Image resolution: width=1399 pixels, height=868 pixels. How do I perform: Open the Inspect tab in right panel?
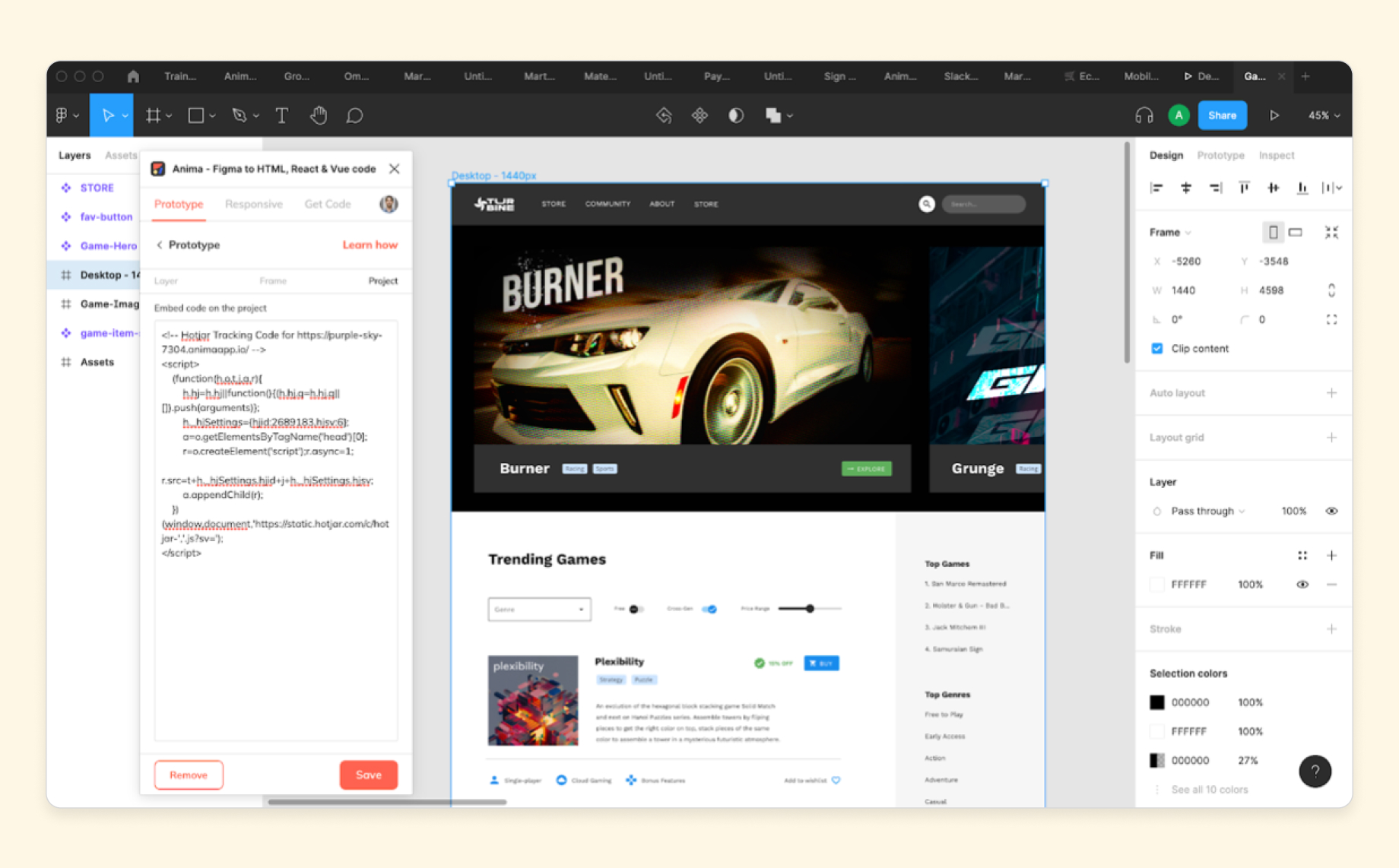point(1276,155)
